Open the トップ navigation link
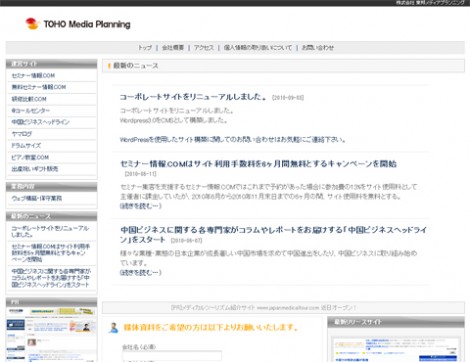The height and width of the screenshot is (362, 470). (145, 48)
